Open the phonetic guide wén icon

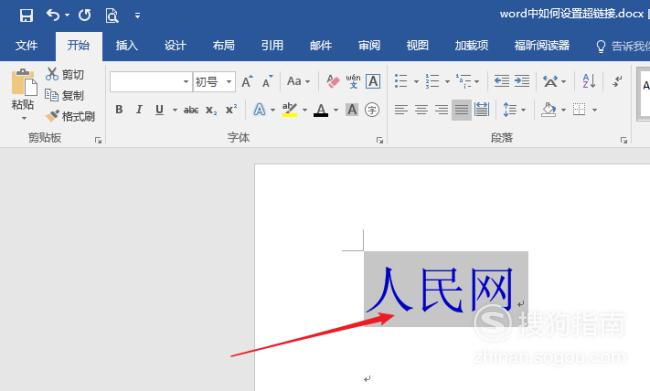tap(353, 81)
